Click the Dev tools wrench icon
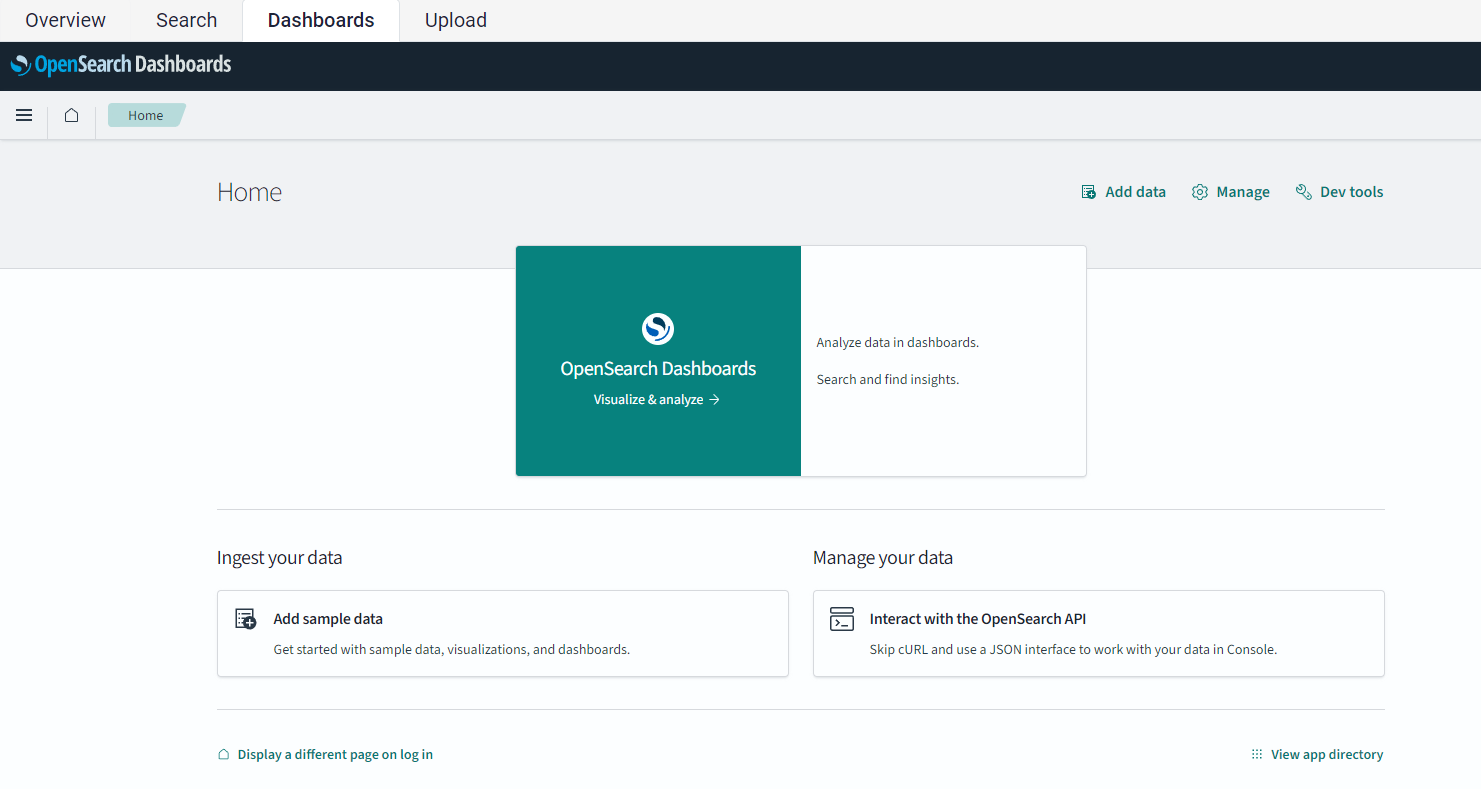 pyautogui.click(x=1303, y=192)
